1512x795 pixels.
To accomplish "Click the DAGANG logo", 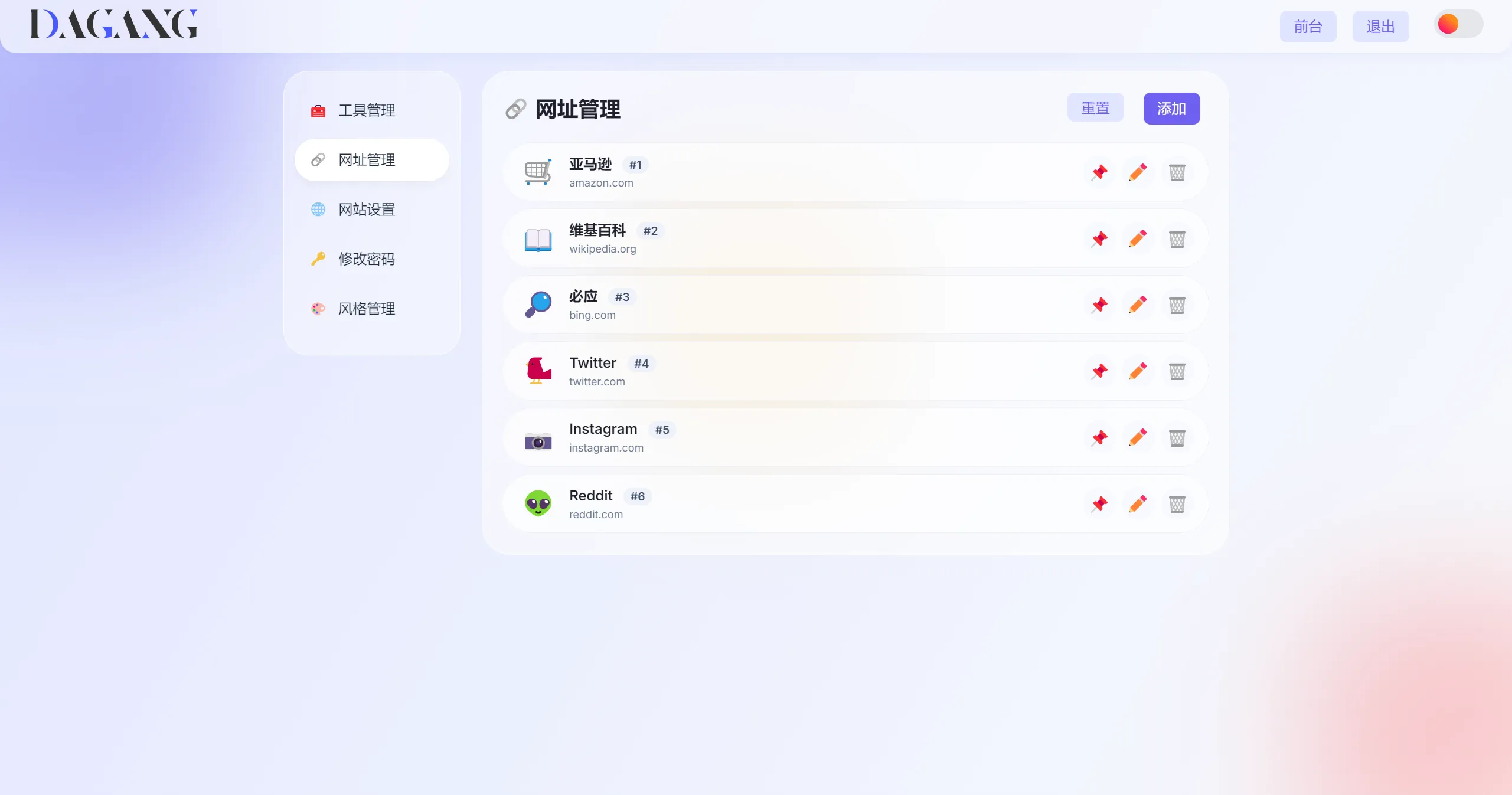I will click(x=114, y=24).
